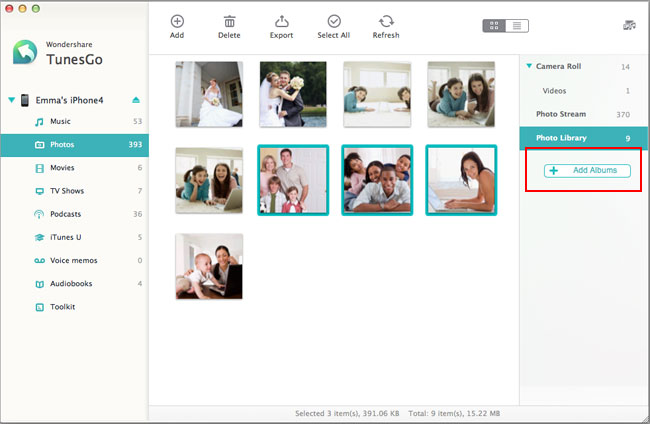Select the wedding couple hugging photo
650x424 pixels.
click(293, 94)
